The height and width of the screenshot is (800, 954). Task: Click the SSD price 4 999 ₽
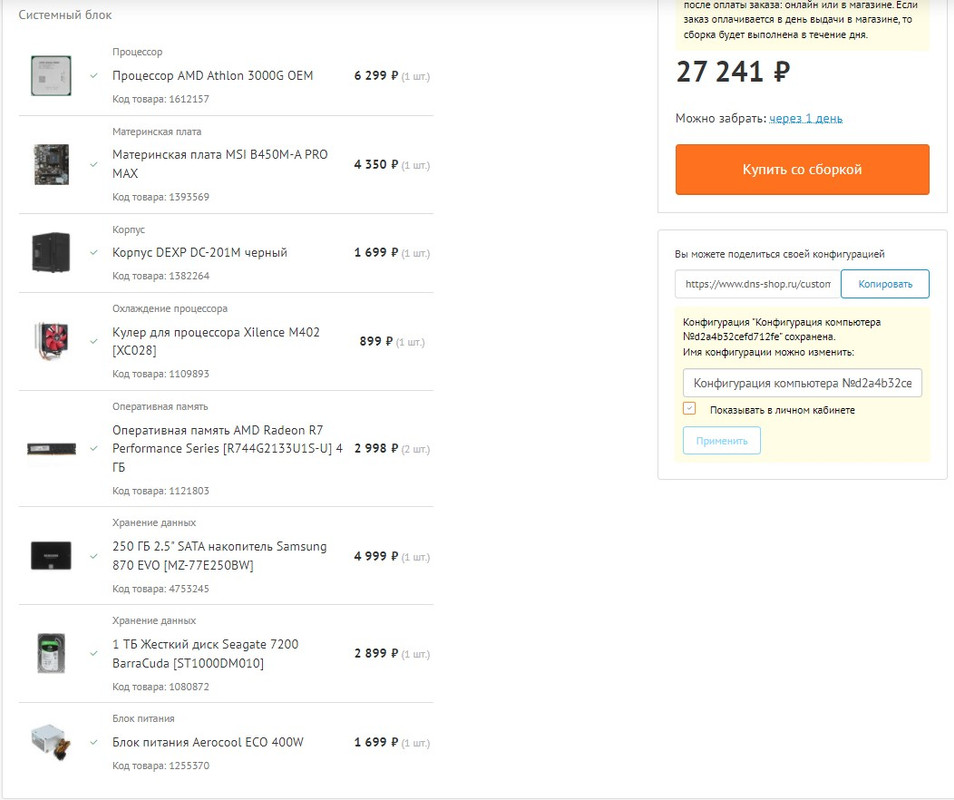tap(376, 557)
